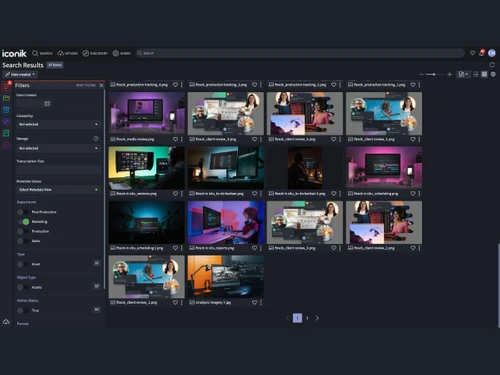
Task: Open the edit actions dropdown in the toolbar
Action: tap(463, 74)
